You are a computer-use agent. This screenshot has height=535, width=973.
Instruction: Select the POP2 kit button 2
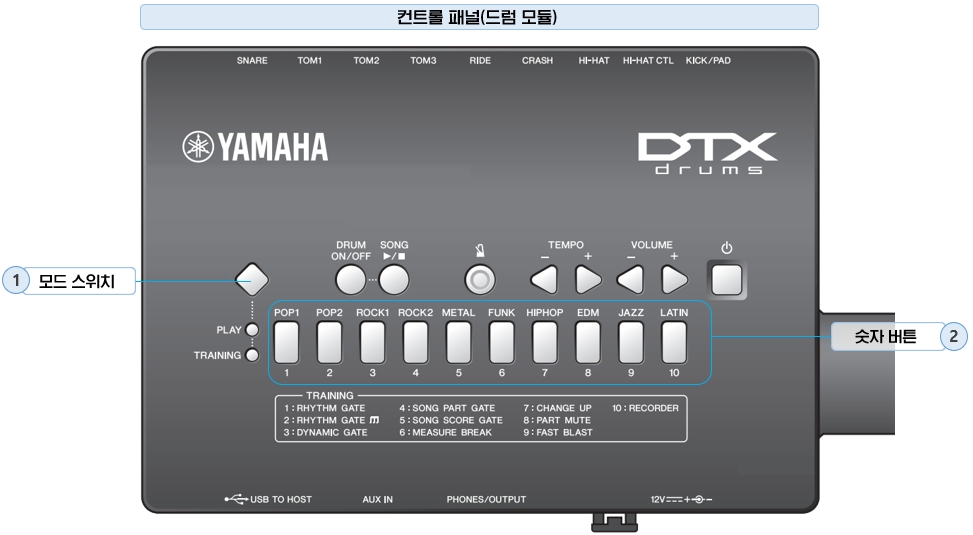coord(330,343)
